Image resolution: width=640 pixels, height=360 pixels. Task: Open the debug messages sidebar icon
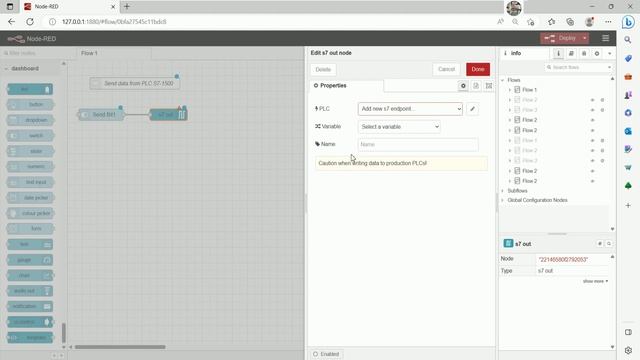[584, 53]
